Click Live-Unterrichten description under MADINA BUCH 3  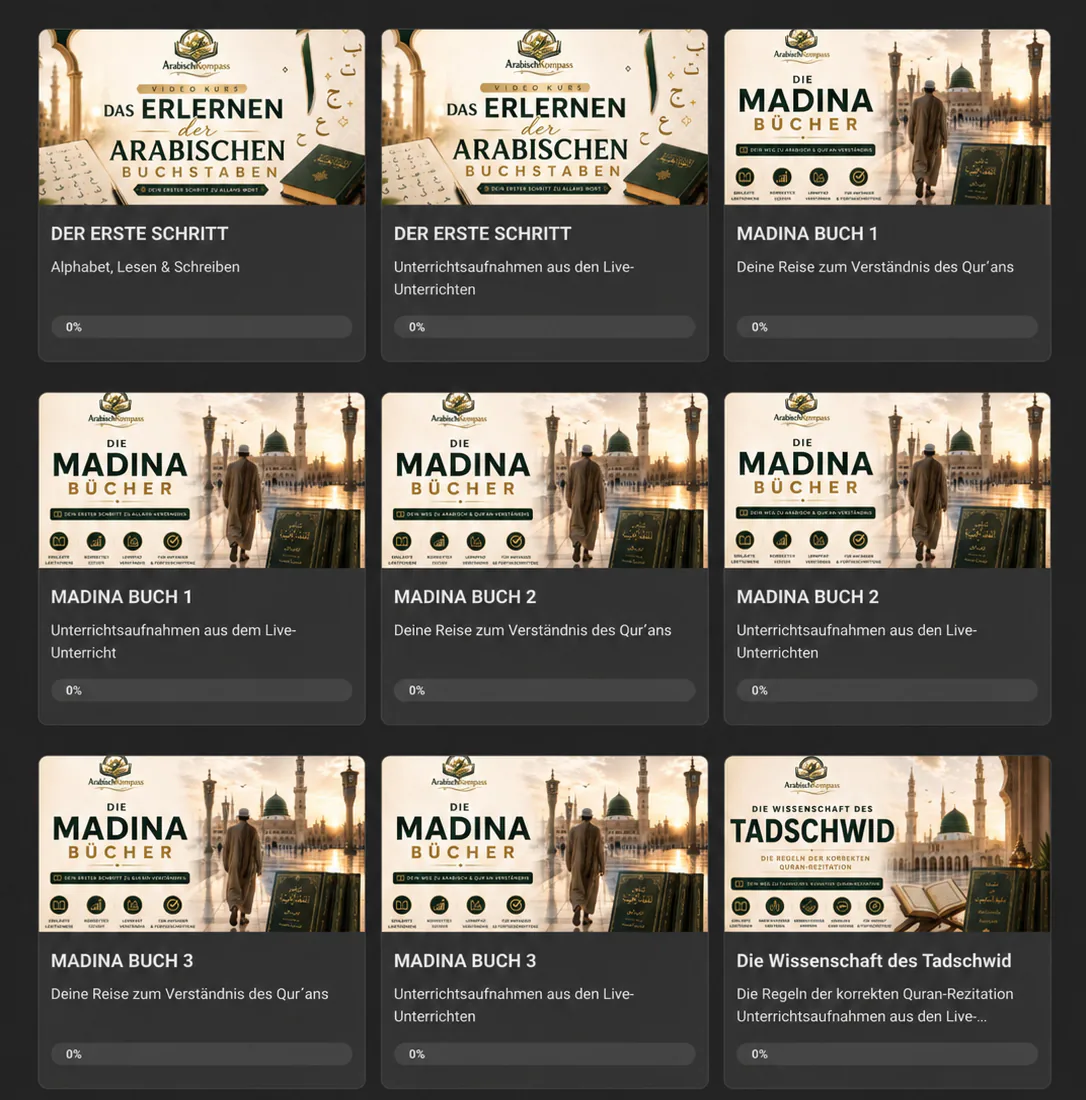pos(514,1005)
